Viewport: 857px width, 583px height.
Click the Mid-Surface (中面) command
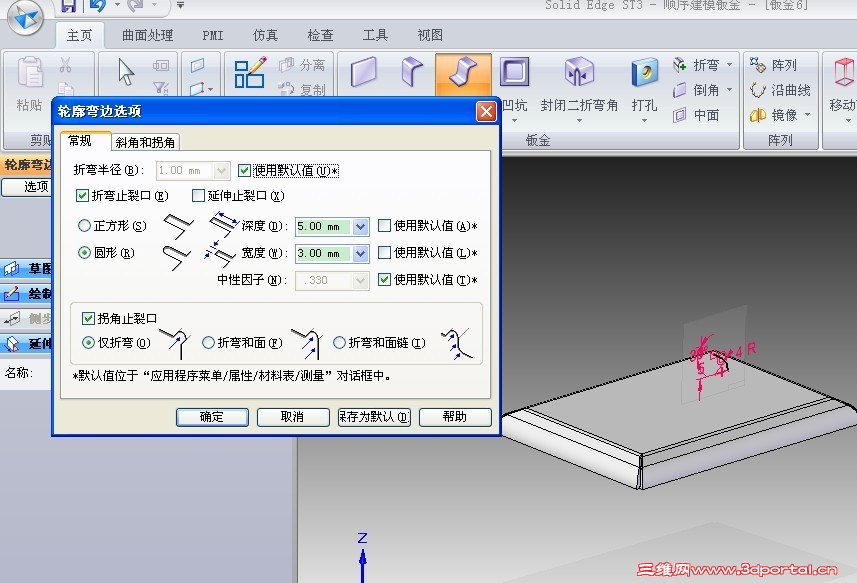696,115
